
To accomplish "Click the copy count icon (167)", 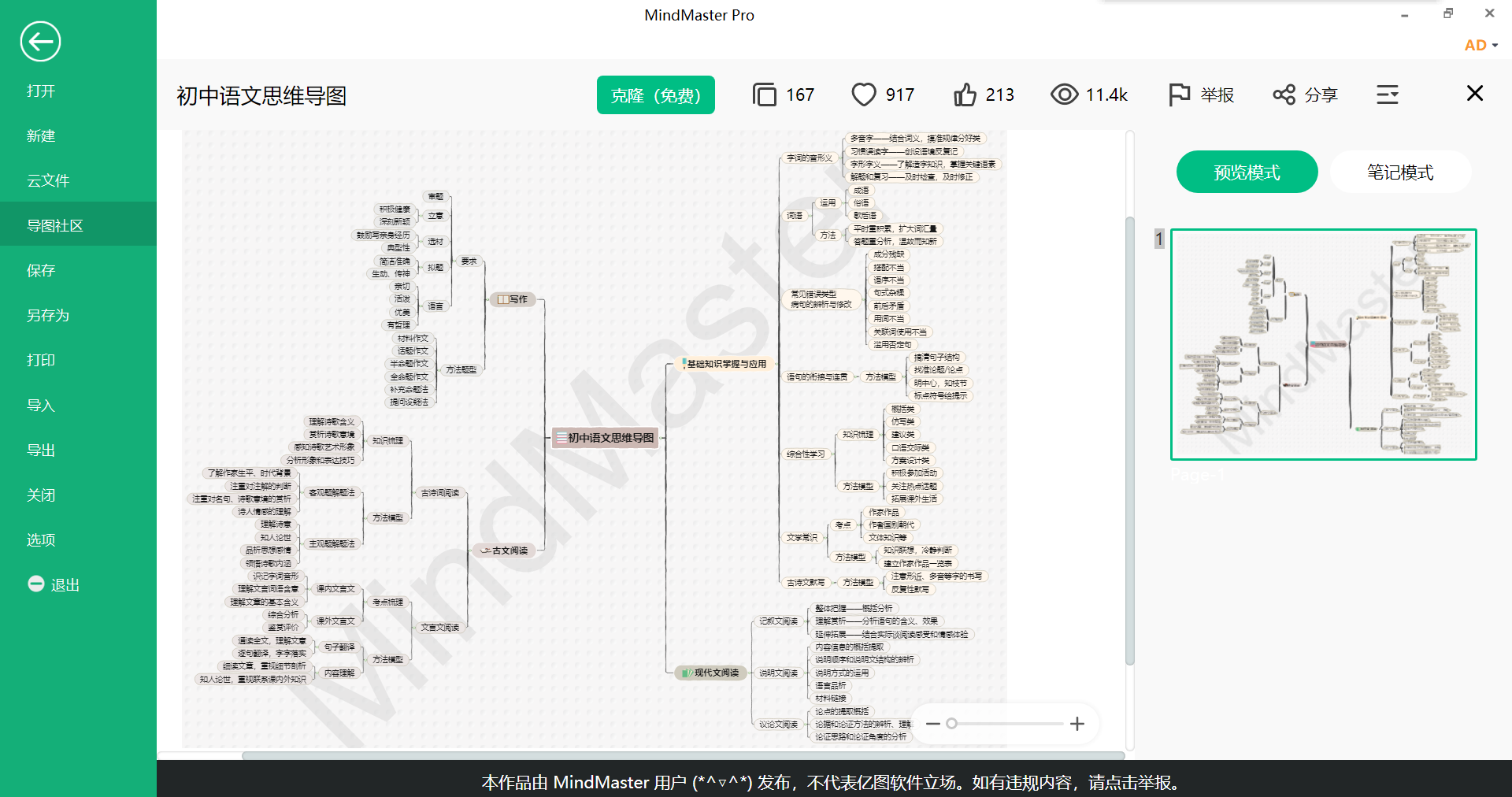I will 764,95.
